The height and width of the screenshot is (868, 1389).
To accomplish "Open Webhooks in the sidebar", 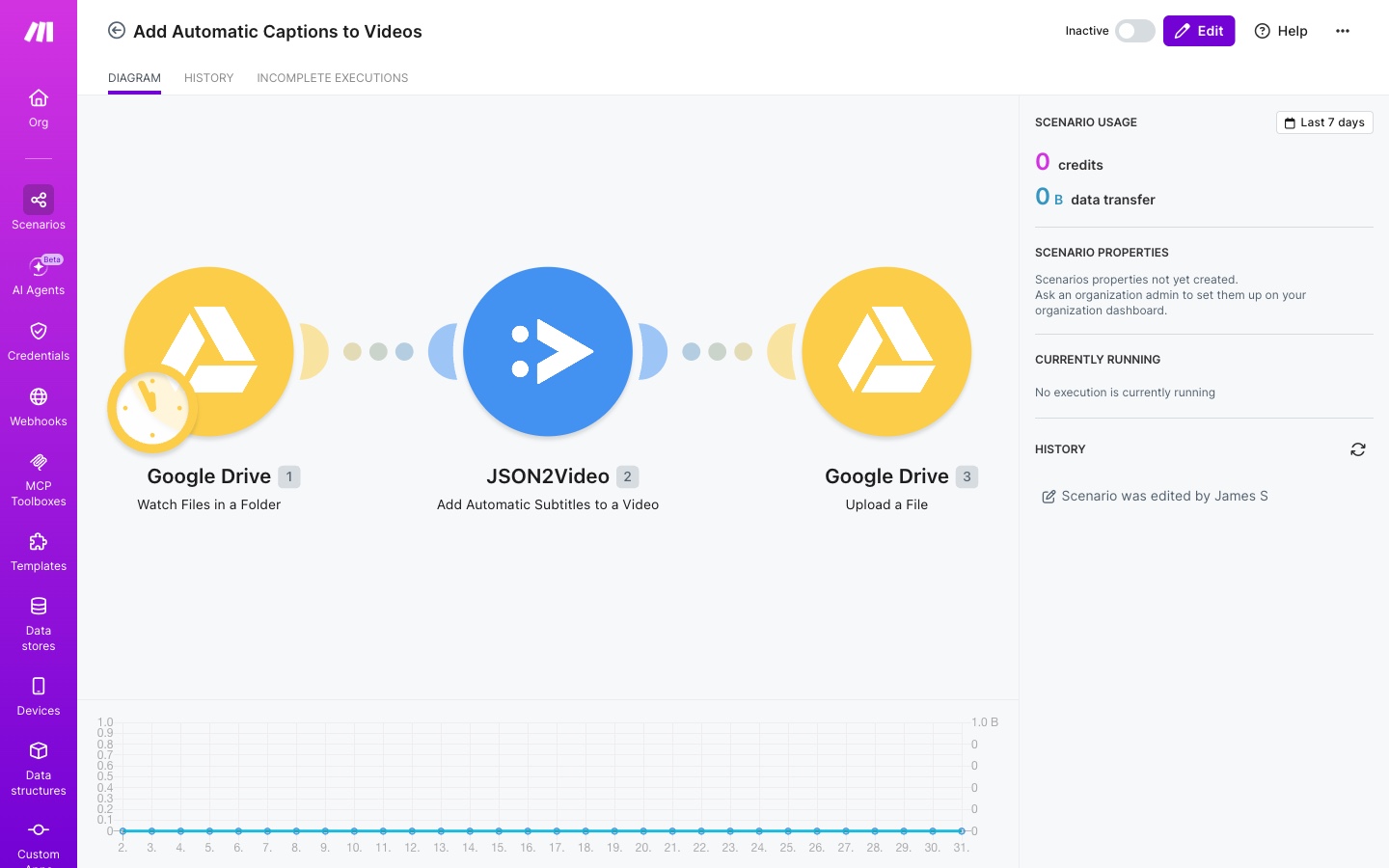I will (x=39, y=407).
